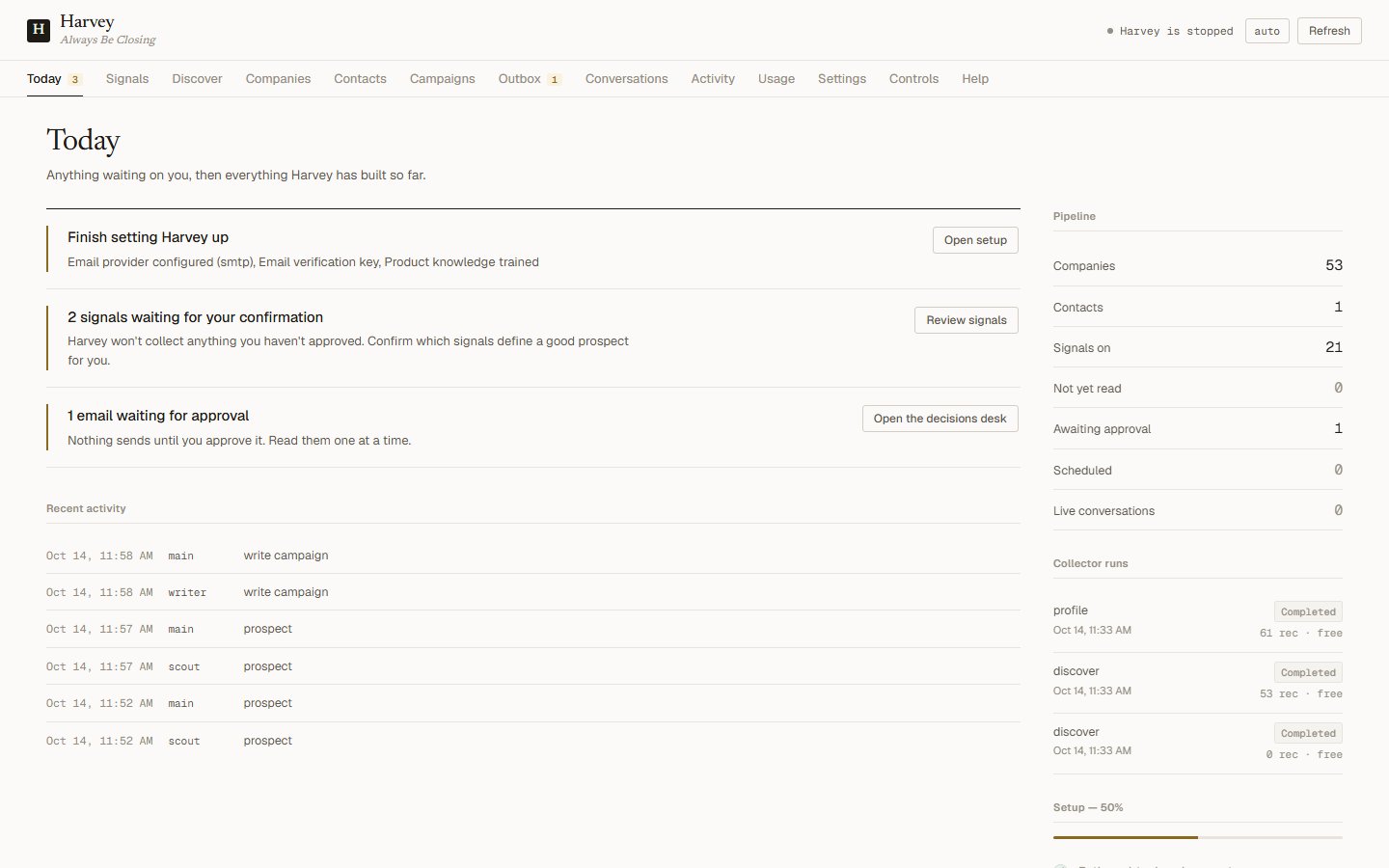The width and height of the screenshot is (1389, 868).
Task: Click the "Live conversations" pipeline row
Action: (1198, 510)
